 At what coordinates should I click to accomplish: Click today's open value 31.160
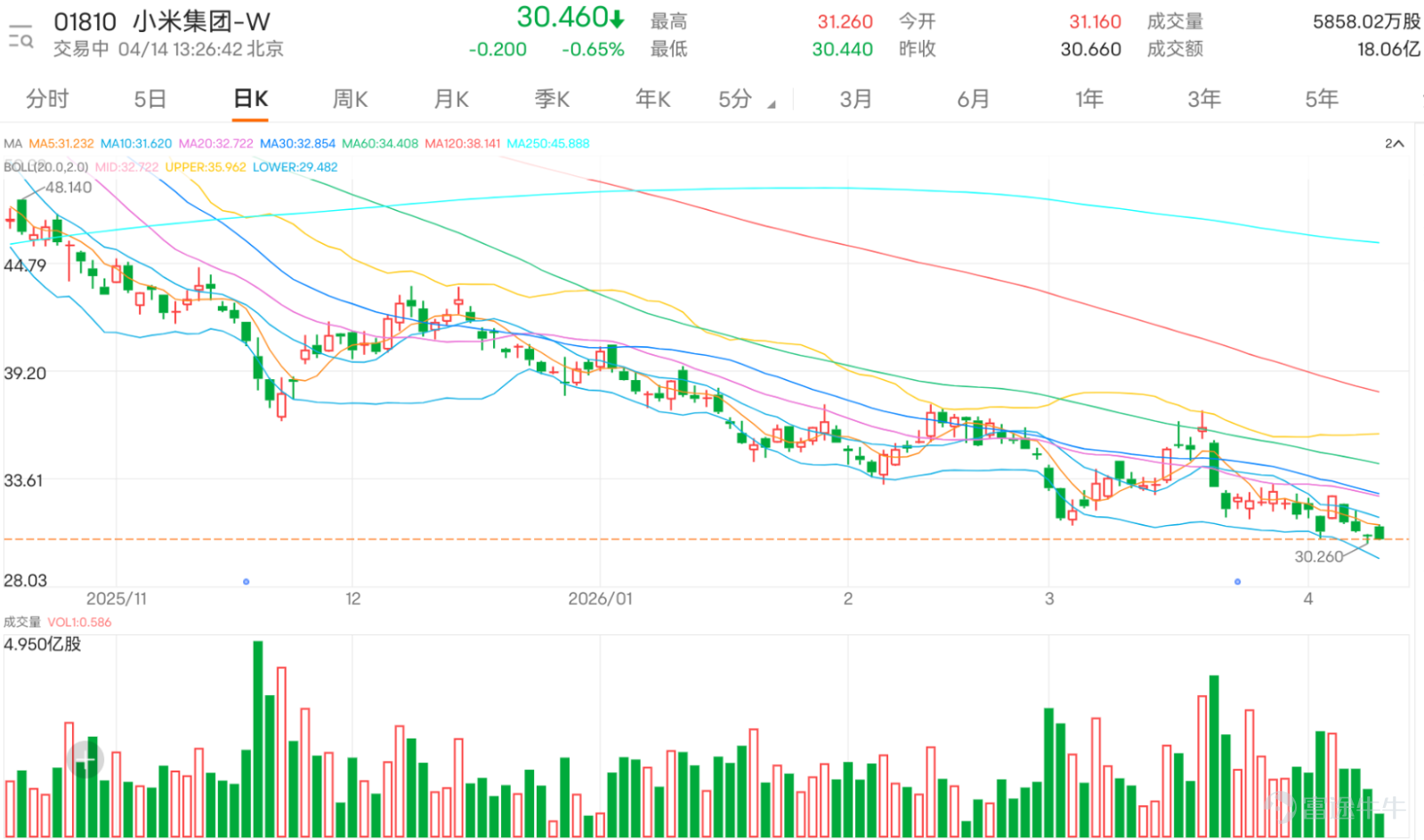[1095, 21]
